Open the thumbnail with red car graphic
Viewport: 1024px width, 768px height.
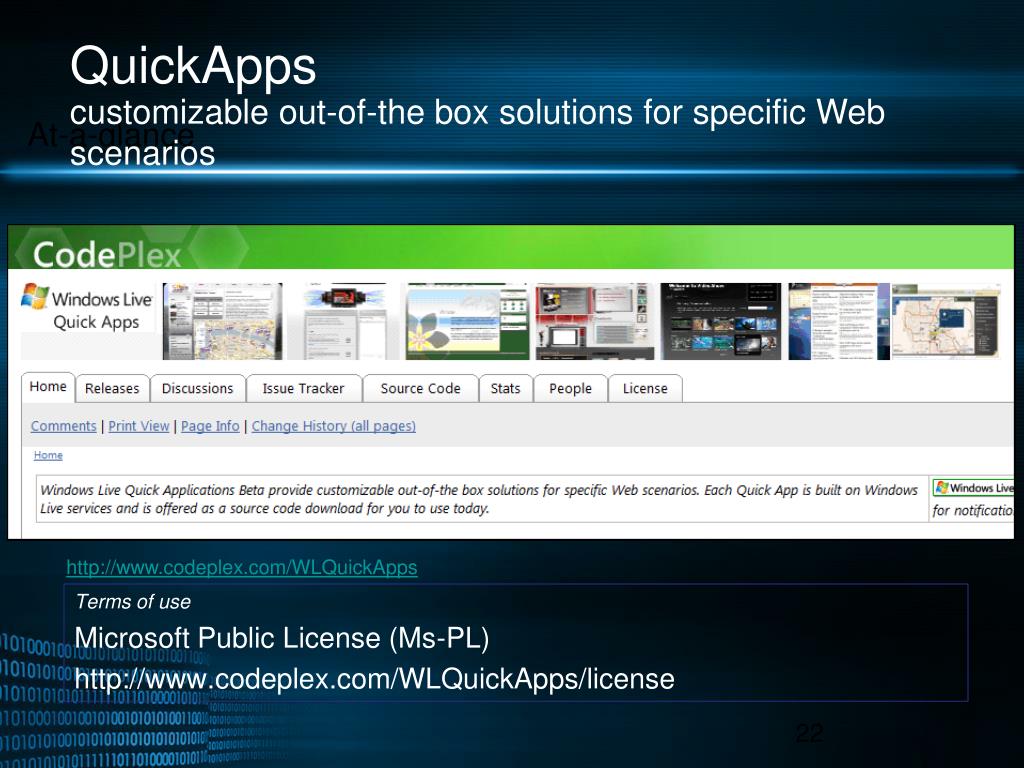(x=344, y=321)
